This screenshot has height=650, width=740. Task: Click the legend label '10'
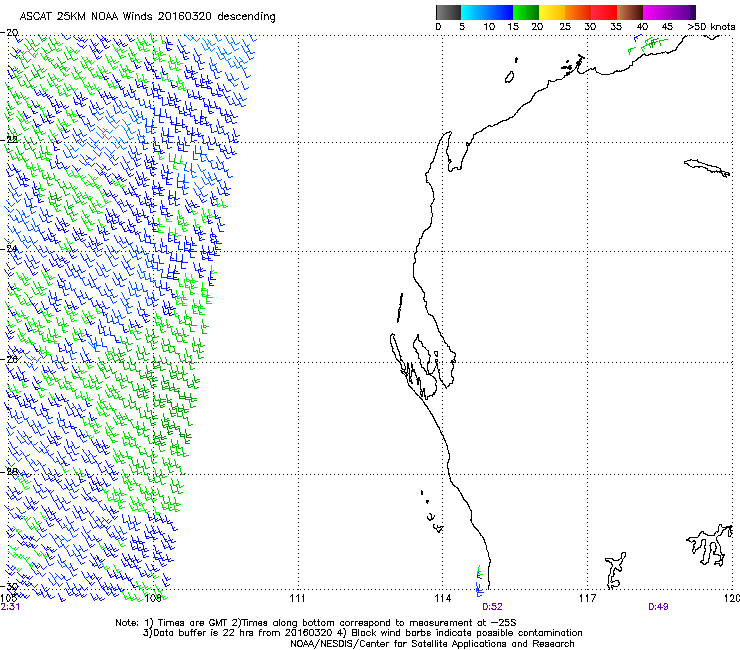point(489,27)
